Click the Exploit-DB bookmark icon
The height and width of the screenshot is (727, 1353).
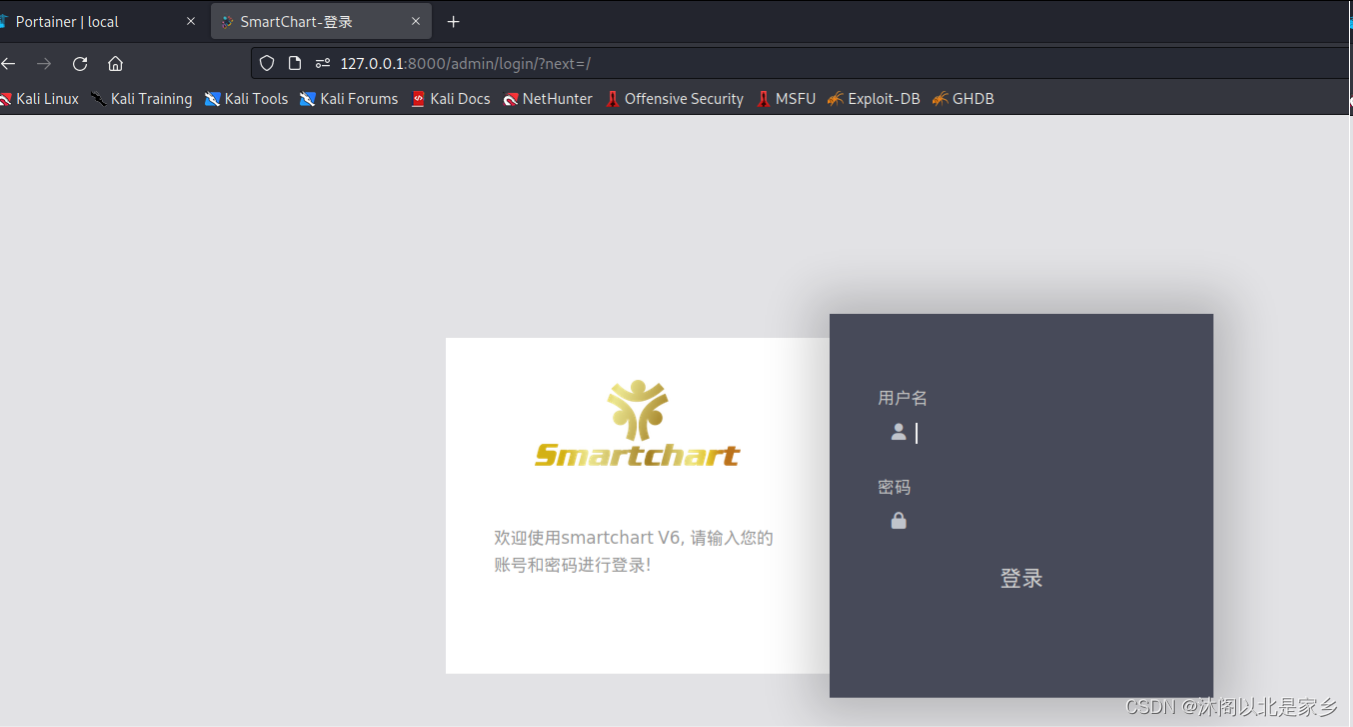(x=835, y=98)
